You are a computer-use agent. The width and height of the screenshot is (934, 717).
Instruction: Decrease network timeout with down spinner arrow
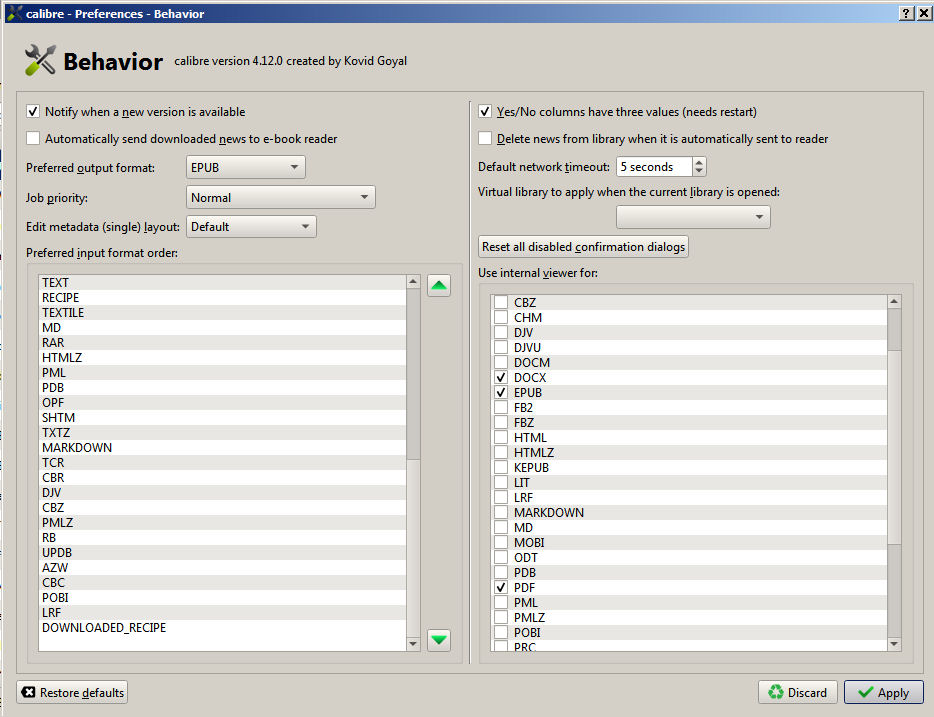tap(699, 172)
